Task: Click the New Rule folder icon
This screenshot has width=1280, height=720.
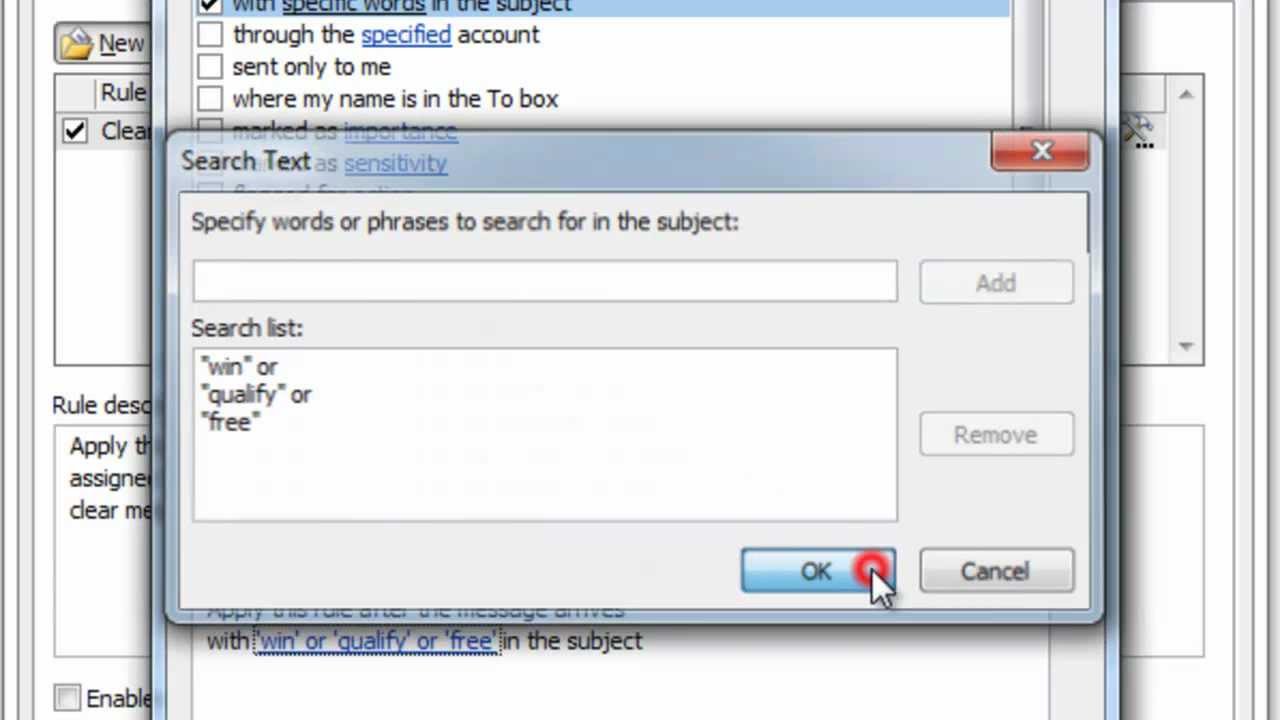Action: 76,44
